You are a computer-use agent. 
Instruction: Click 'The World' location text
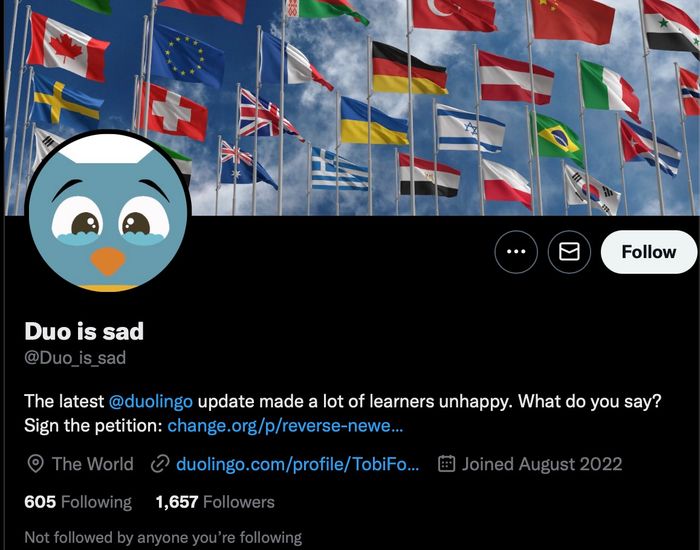(x=93, y=464)
